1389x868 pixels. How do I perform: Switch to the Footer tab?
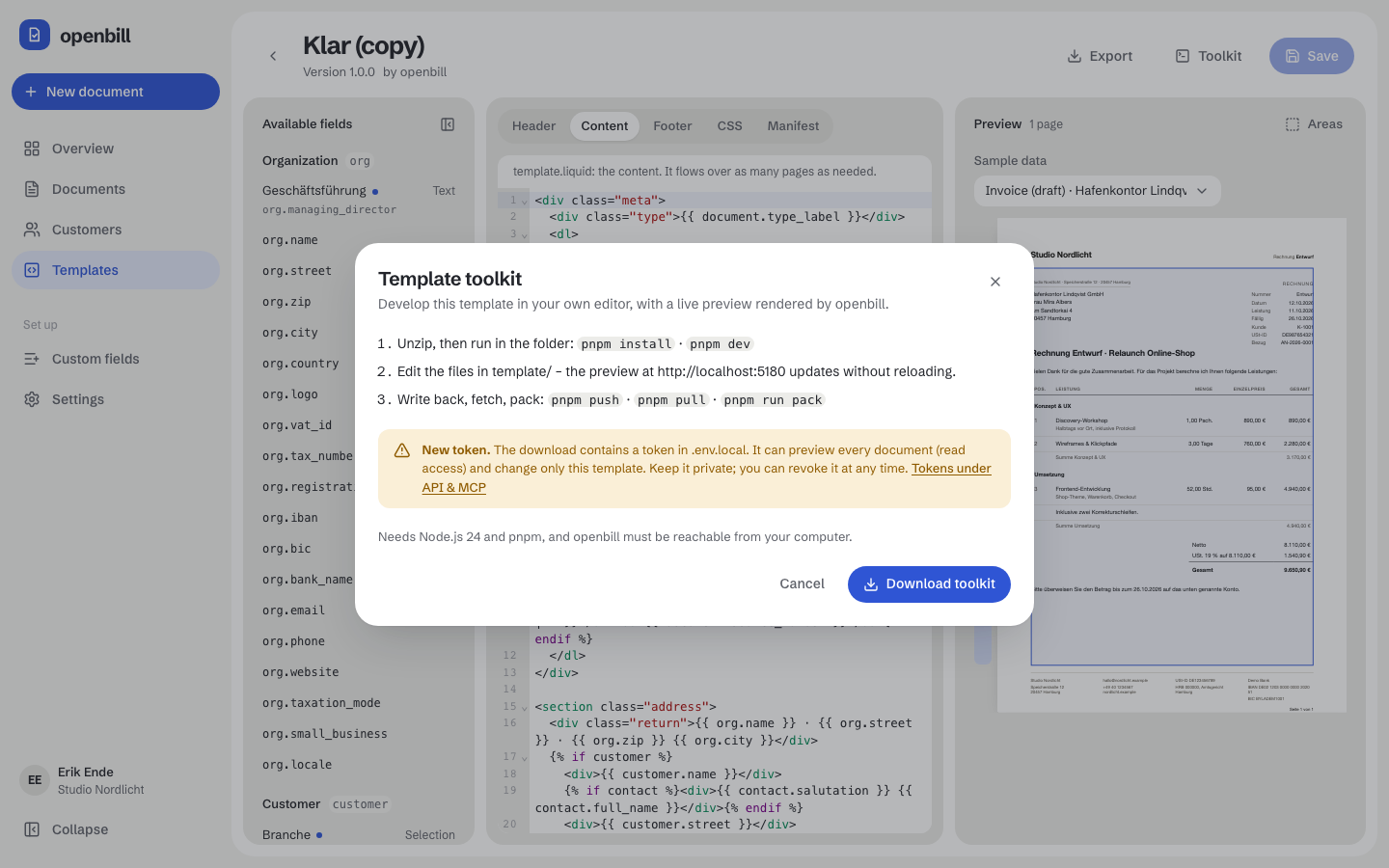click(x=672, y=126)
